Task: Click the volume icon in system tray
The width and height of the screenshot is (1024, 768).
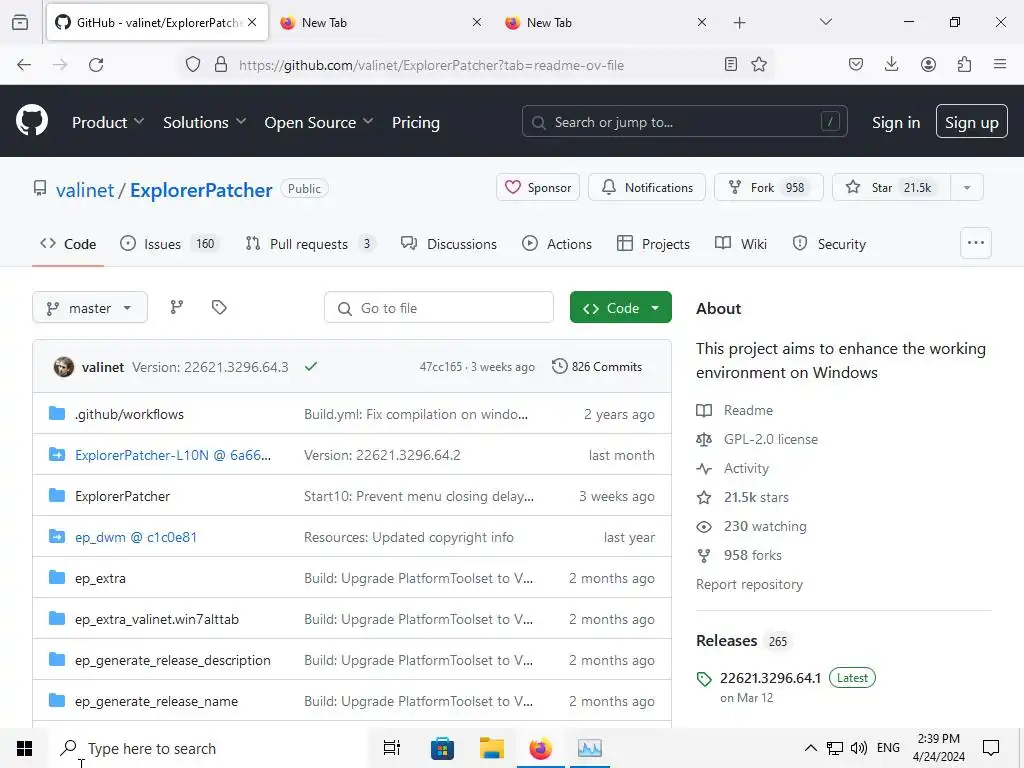Action: click(859, 748)
